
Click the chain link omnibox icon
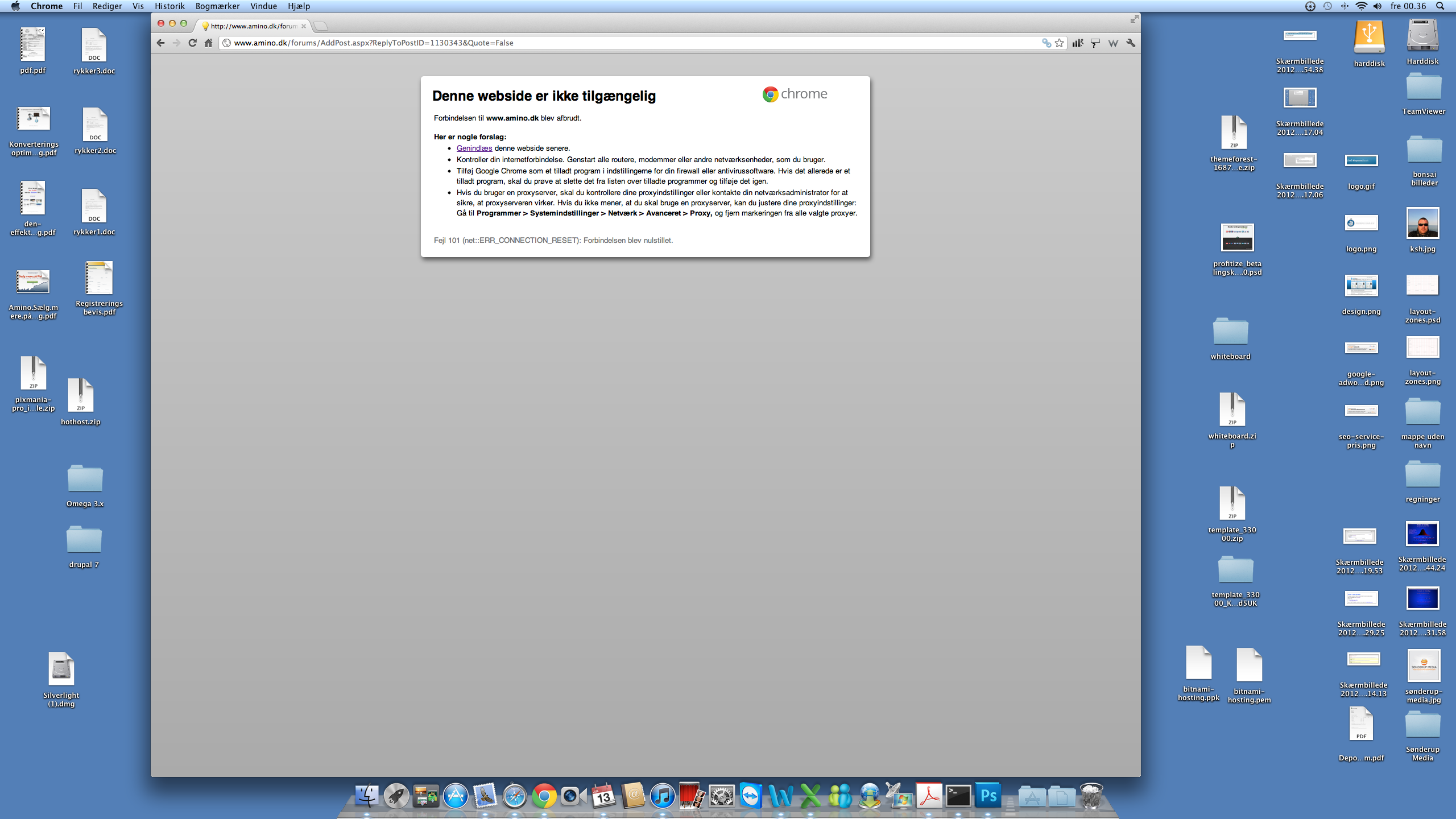[x=1046, y=43]
